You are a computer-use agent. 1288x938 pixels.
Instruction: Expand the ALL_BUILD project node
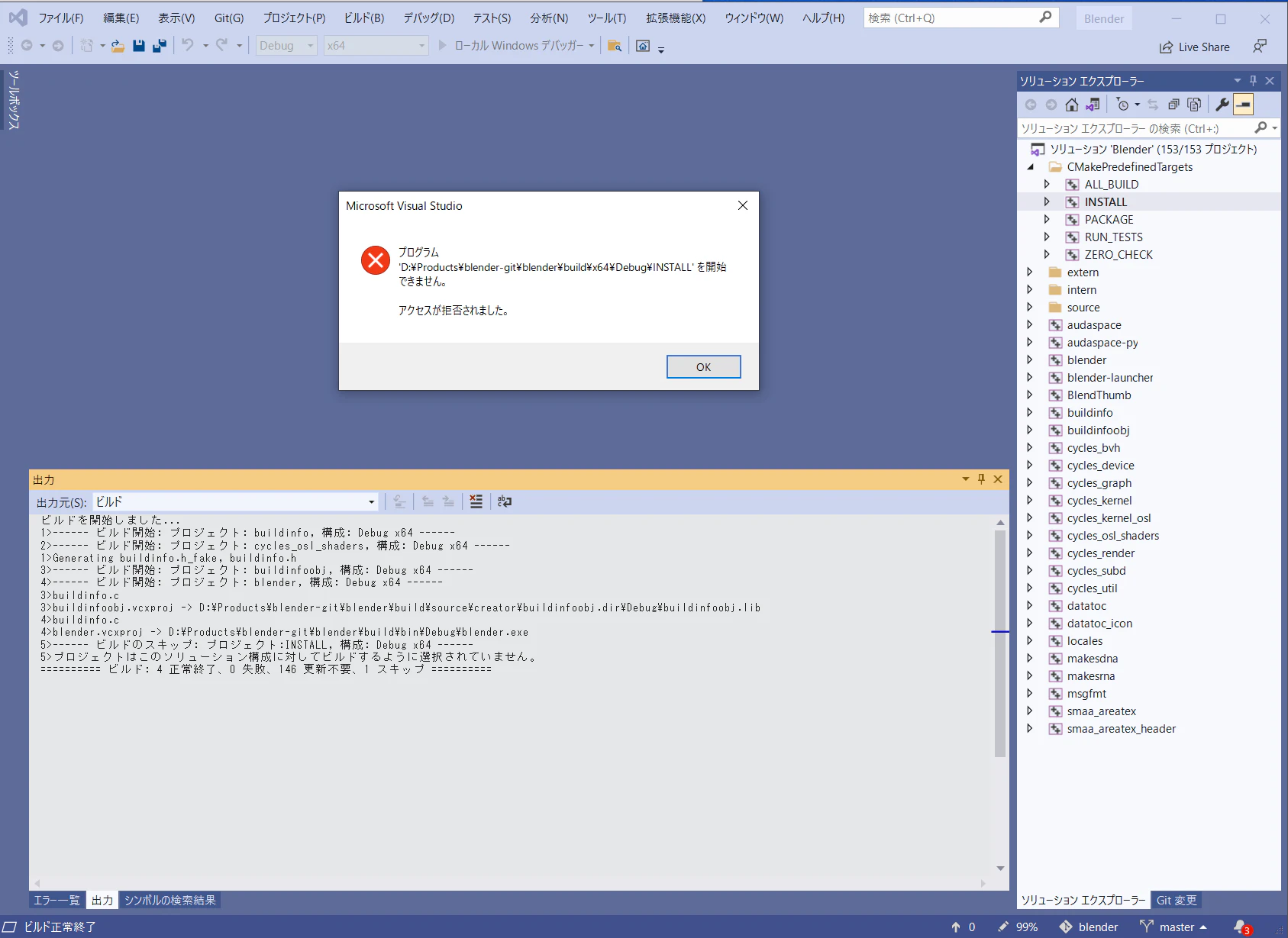pyautogui.click(x=1047, y=185)
